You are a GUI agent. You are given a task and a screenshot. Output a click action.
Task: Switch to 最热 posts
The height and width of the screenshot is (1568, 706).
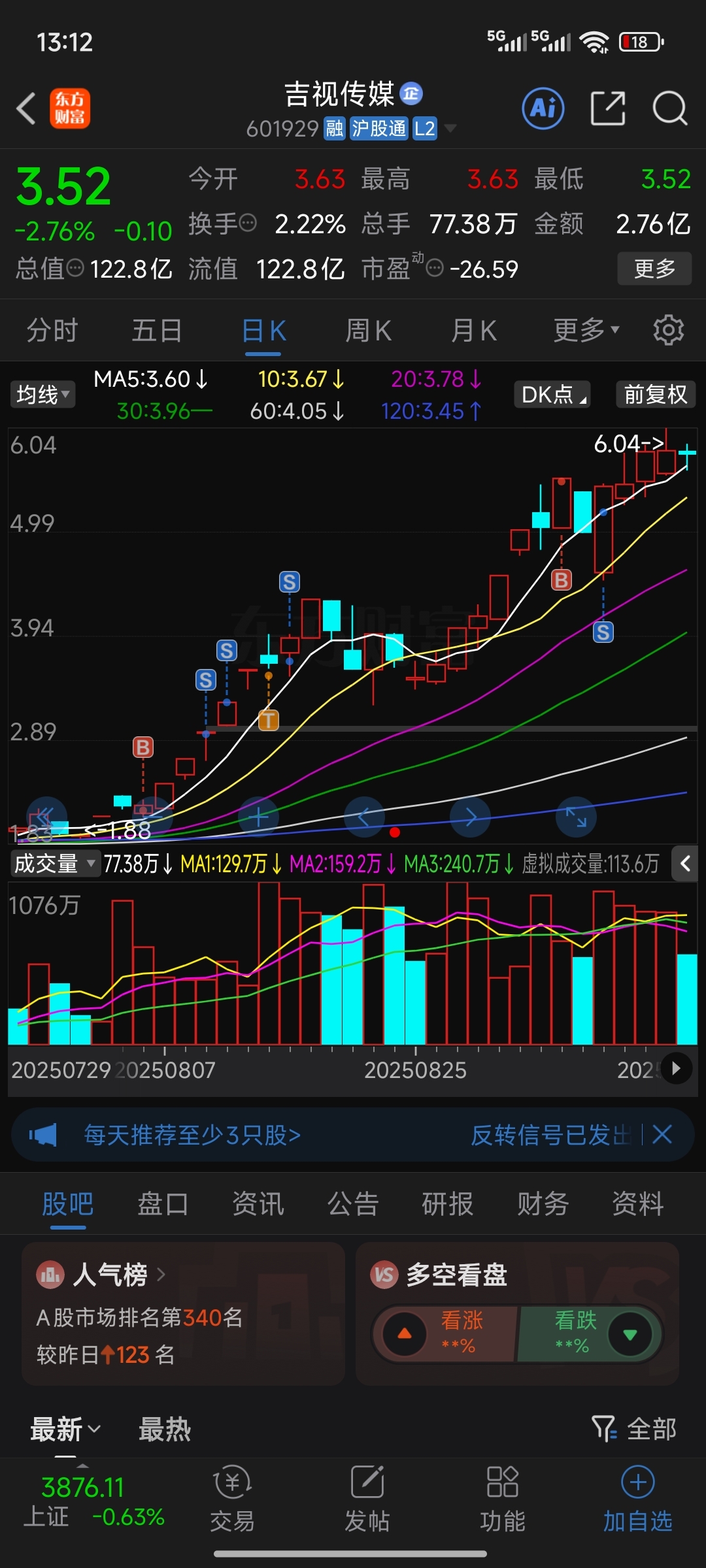click(x=165, y=1429)
